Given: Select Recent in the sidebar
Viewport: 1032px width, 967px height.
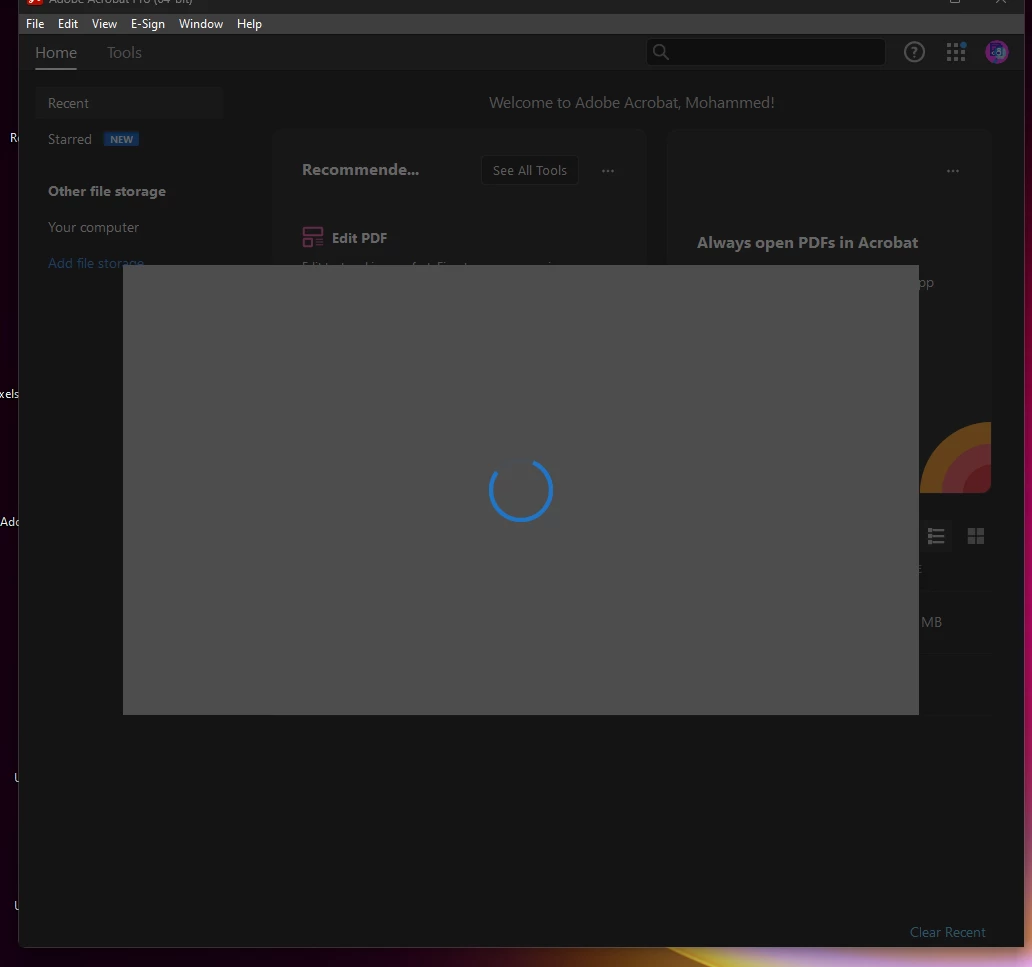Looking at the screenshot, I should pyautogui.click(x=130, y=103).
